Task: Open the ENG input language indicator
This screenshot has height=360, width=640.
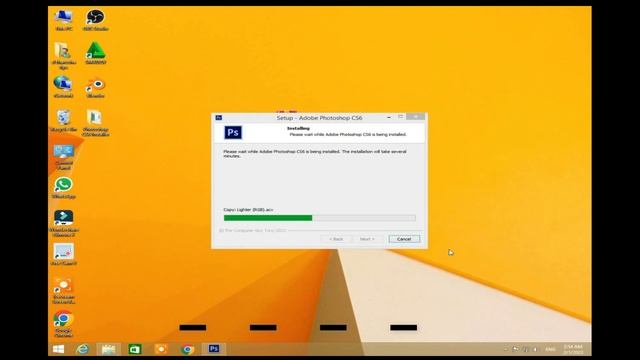Action: click(550, 349)
